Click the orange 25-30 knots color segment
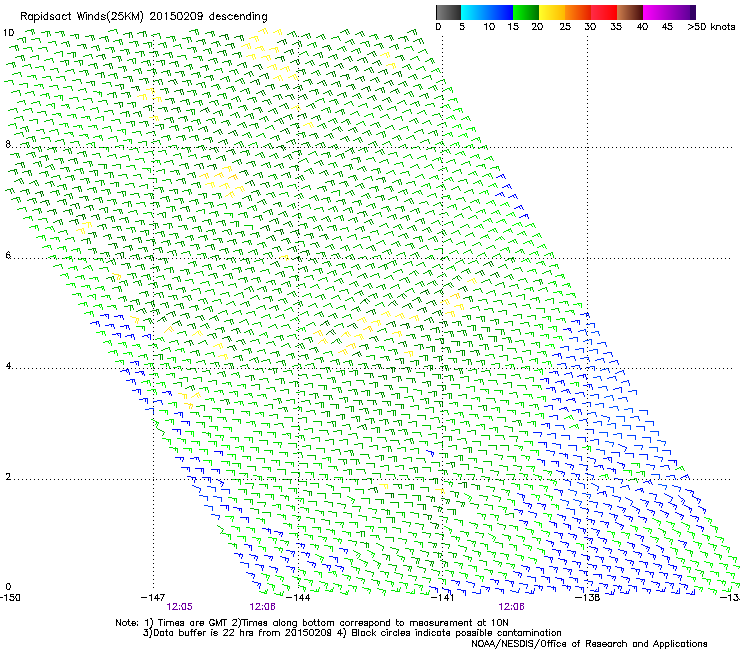Image resolution: width=740 pixels, height=650 pixels. [578, 12]
